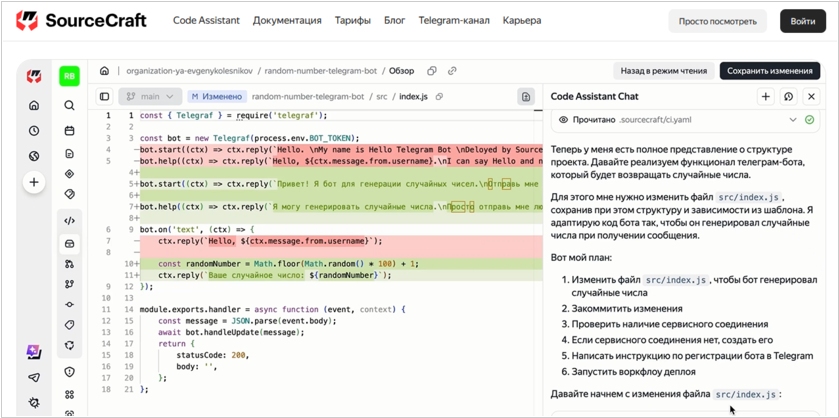The height and width of the screenshot is (418, 839).
Task: Start new chat with plus icon
Action: (766, 97)
